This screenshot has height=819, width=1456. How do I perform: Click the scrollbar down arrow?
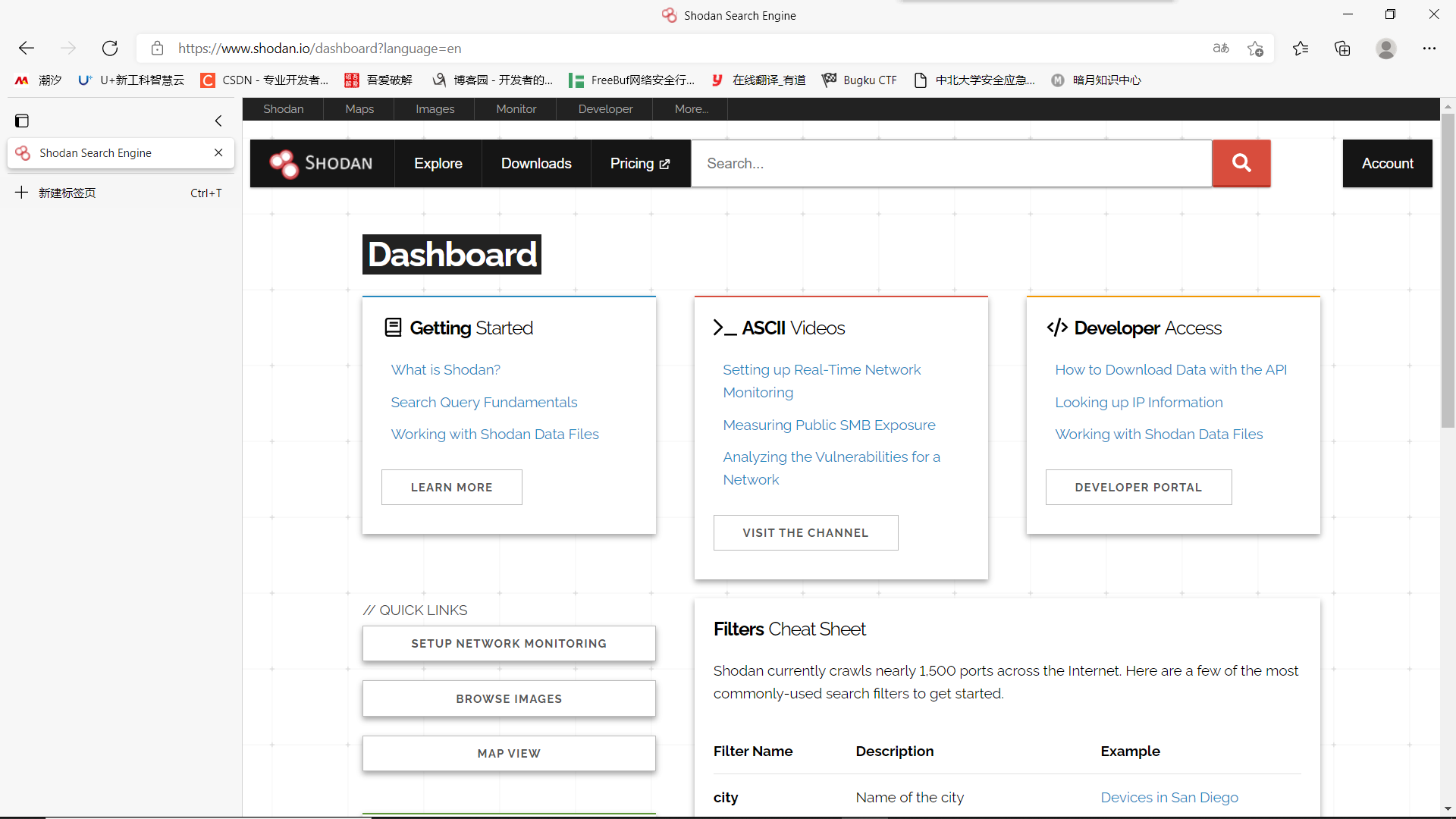(1448, 810)
